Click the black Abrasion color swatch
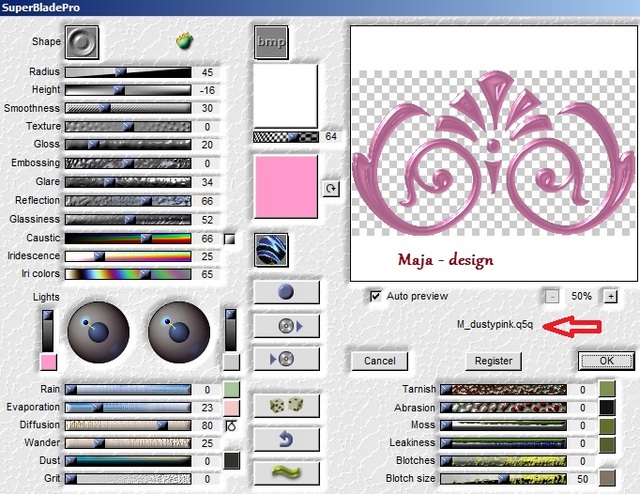 [607, 407]
